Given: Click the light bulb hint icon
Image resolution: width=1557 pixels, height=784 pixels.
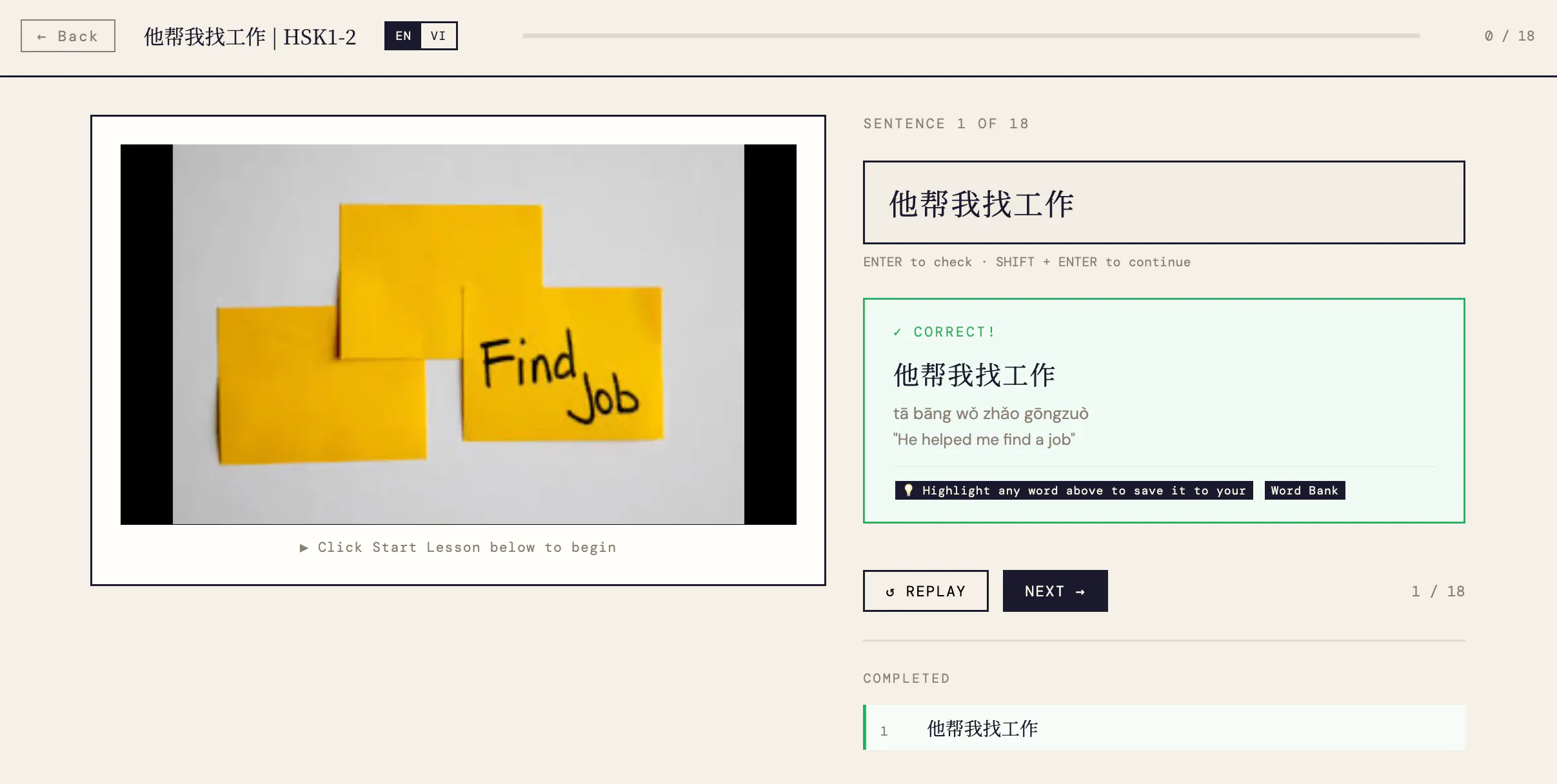Looking at the screenshot, I should coord(908,490).
